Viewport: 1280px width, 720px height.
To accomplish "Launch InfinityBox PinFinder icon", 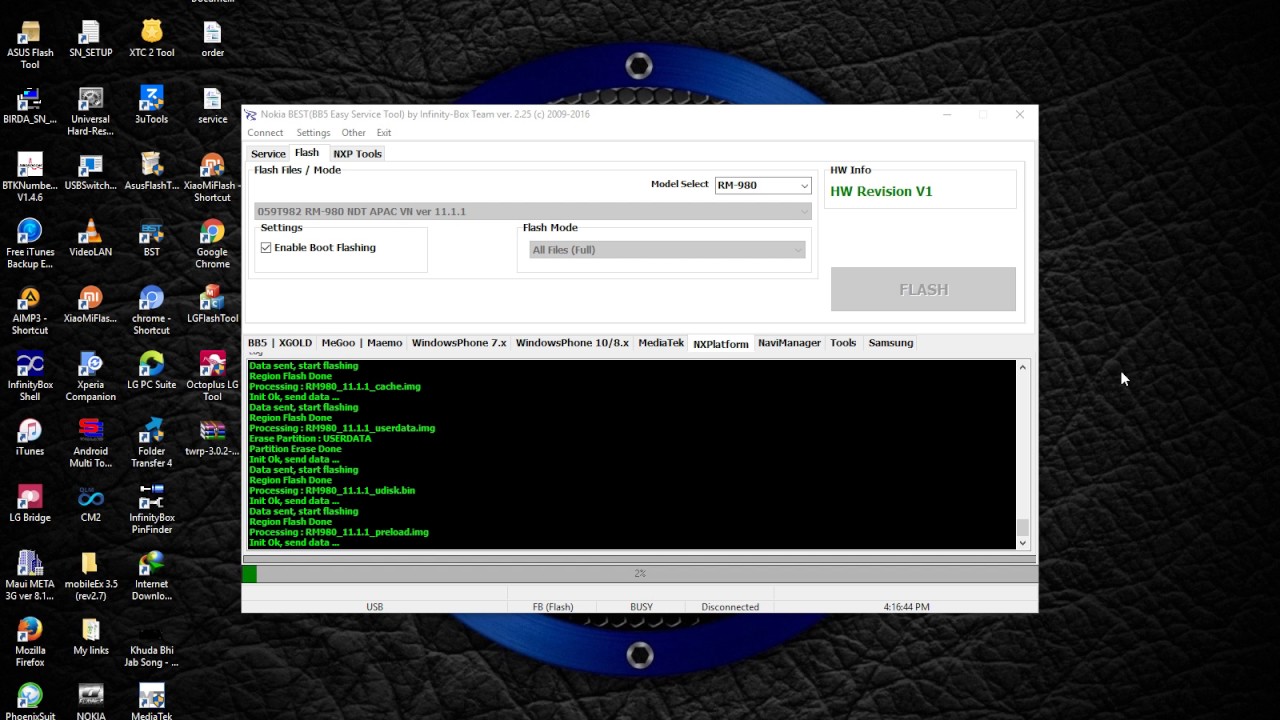I will click(x=151, y=509).
